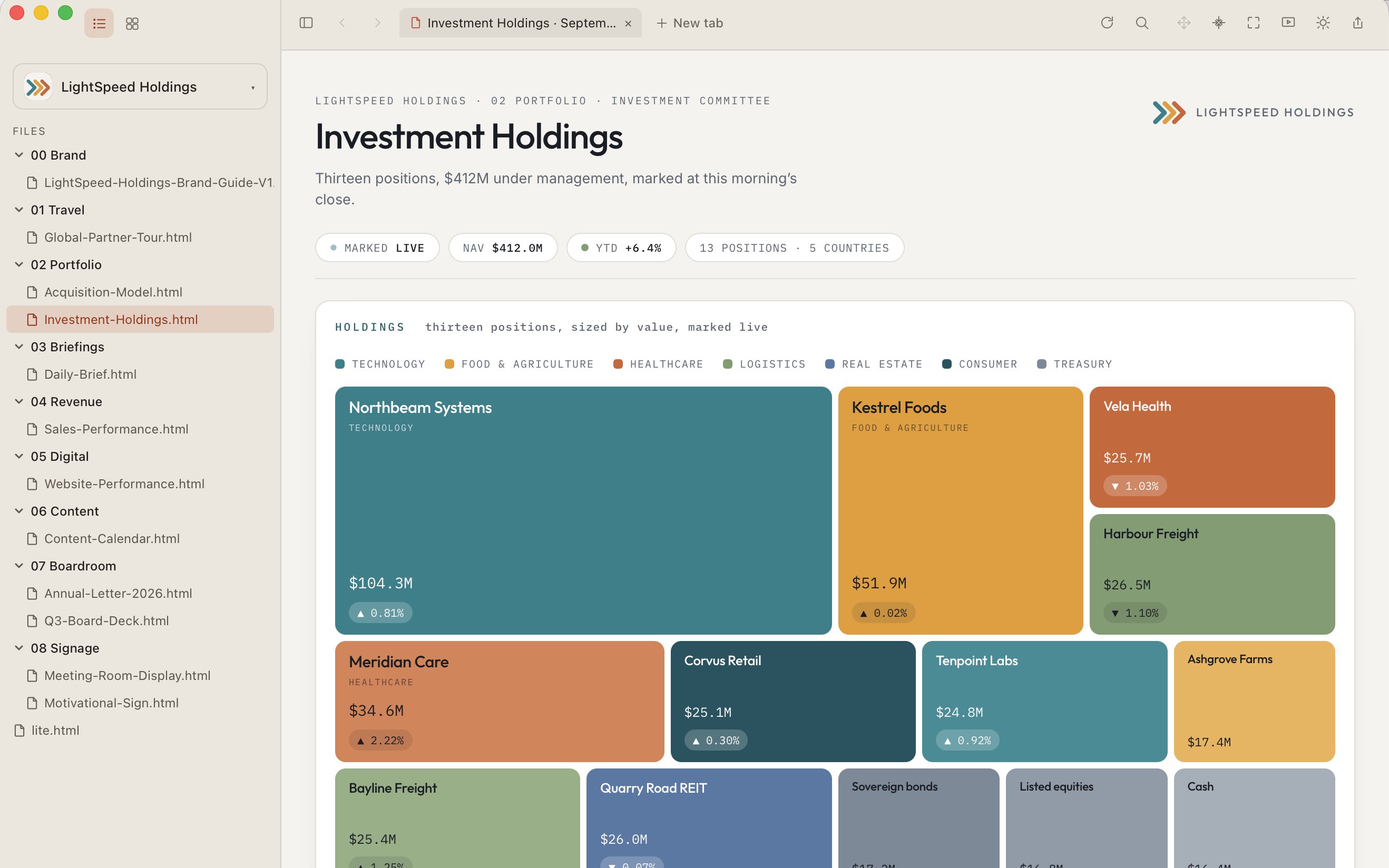
Task: Open Meeting-Room-Display.html
Action: coord(140,676)
